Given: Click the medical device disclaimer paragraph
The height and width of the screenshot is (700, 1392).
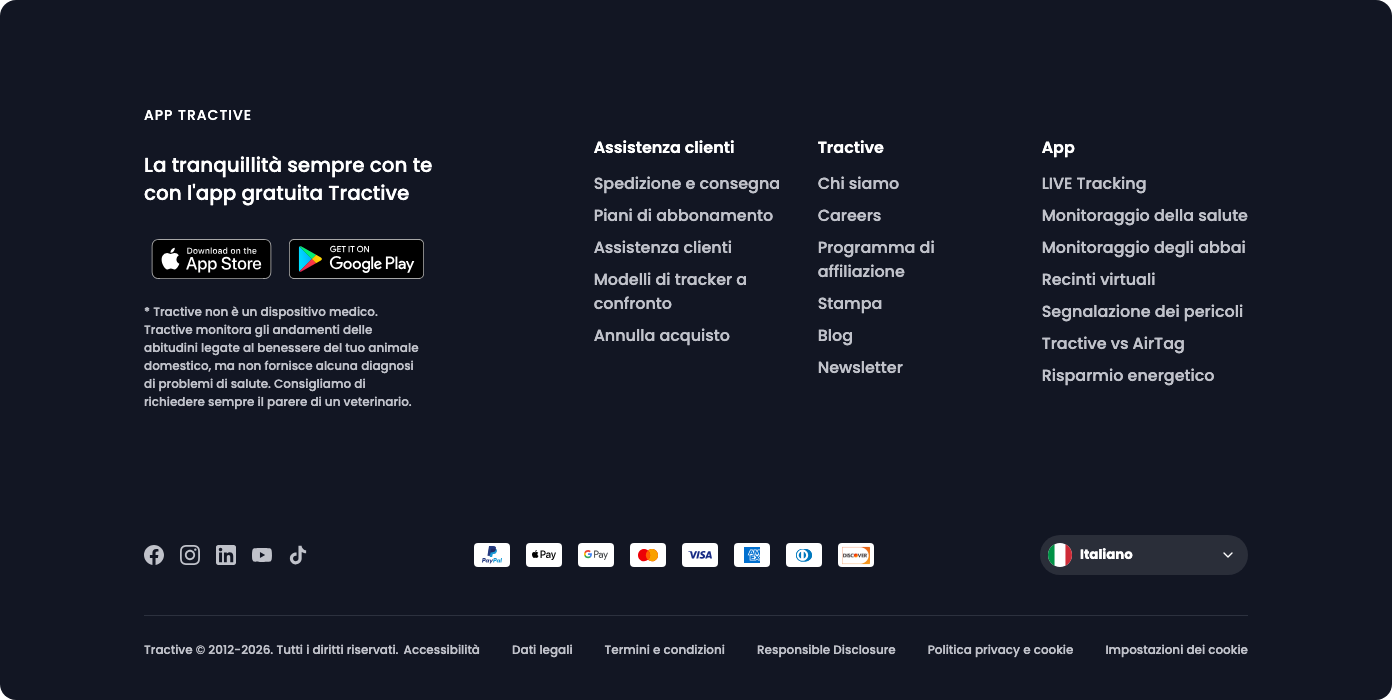Looking at the screenshot, I should [x=281, y=357].
